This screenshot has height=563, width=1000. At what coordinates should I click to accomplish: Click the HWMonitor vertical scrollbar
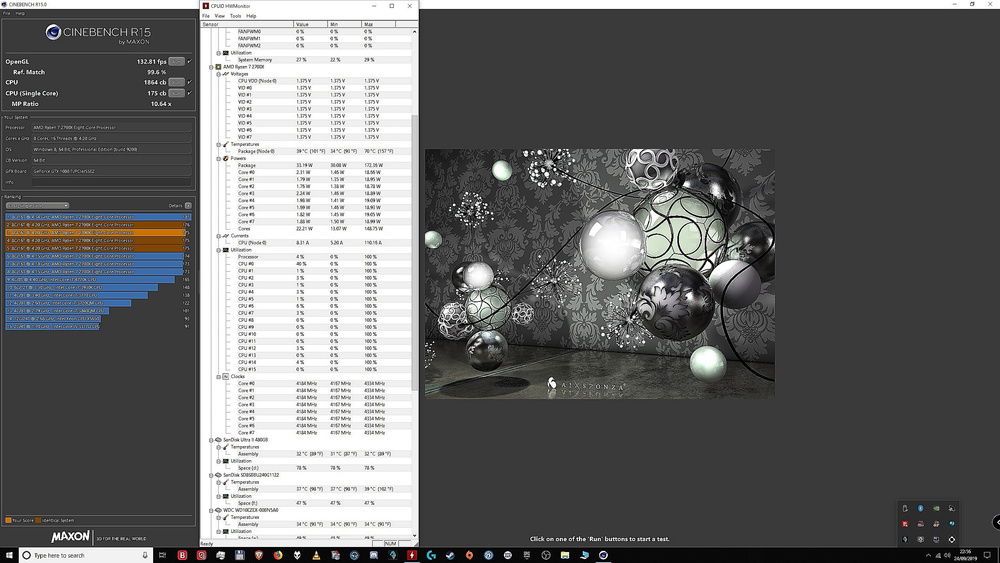pyautogui.click(x=415, y=252)
